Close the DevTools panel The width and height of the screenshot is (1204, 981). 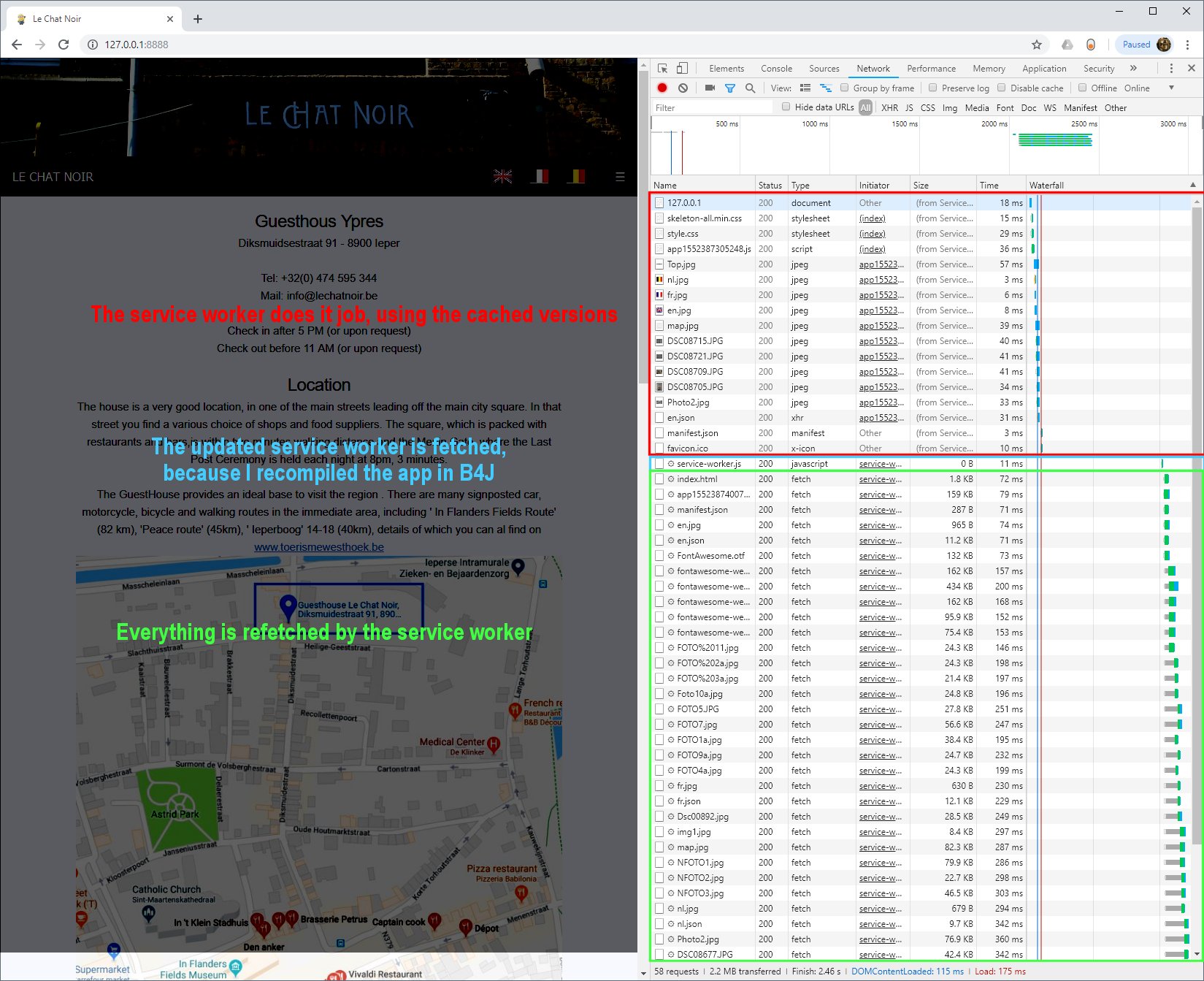tap(1192, 68)
